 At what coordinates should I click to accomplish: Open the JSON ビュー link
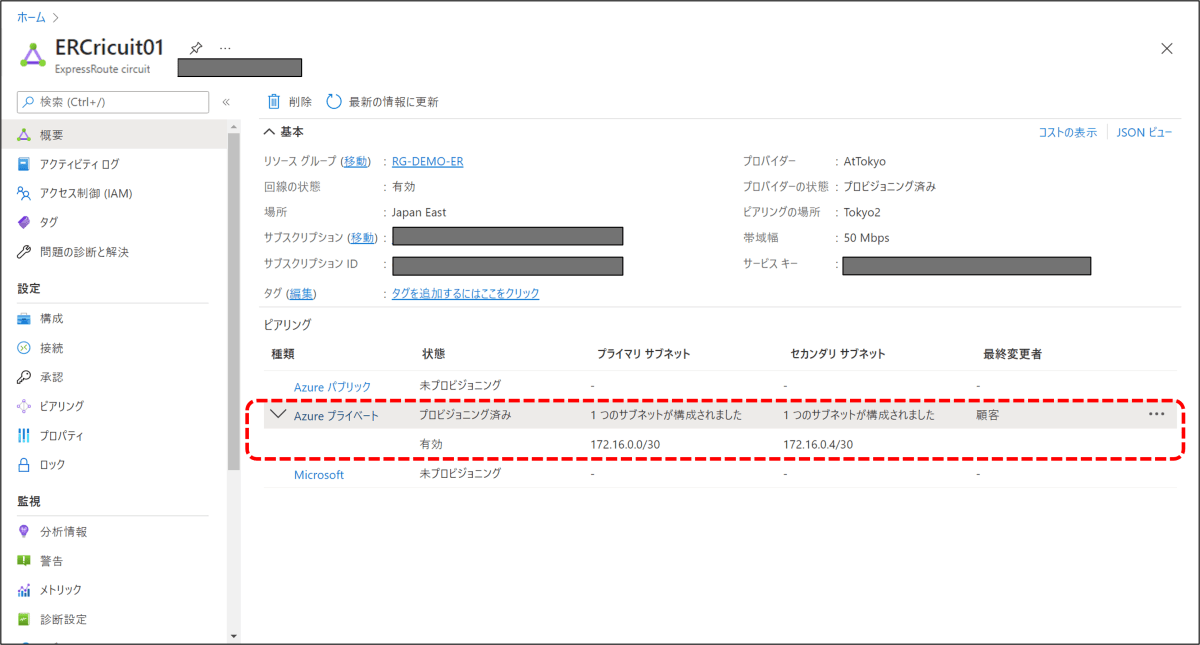(x=1145, y=132)
